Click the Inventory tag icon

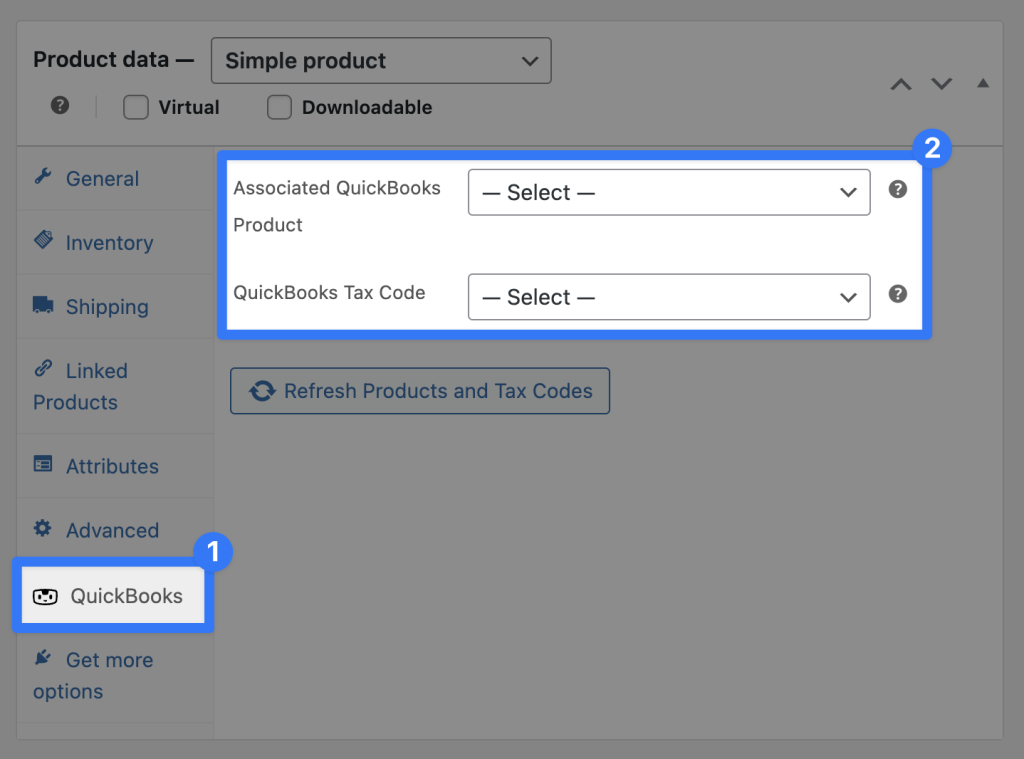point(43,240)
